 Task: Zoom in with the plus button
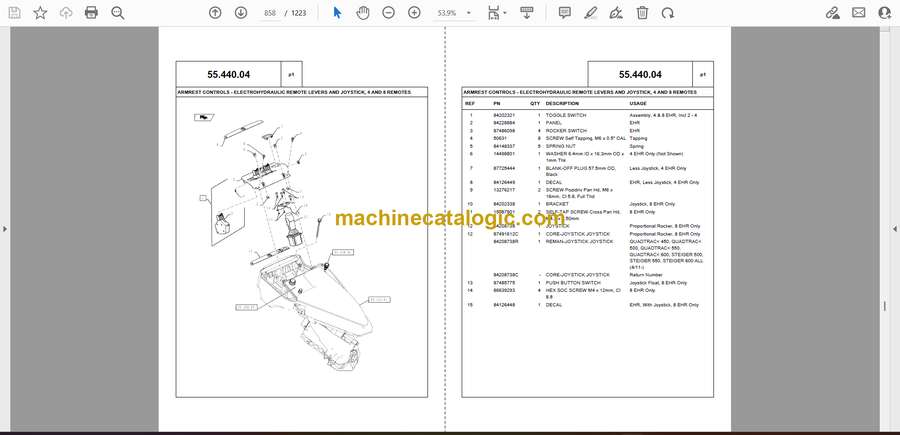click(414, 13)
